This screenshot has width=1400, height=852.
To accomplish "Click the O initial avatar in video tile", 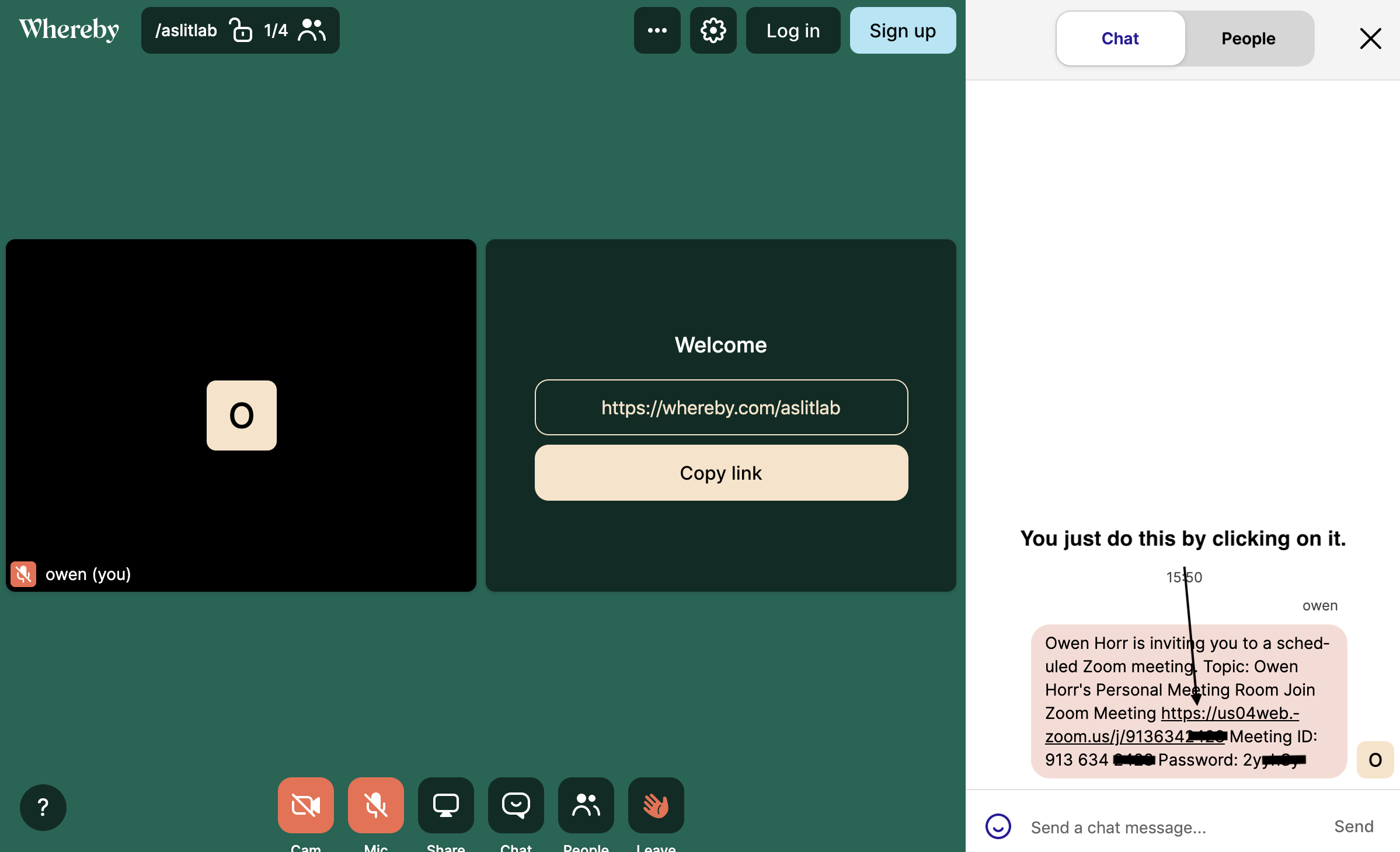I will click(241, 415).
